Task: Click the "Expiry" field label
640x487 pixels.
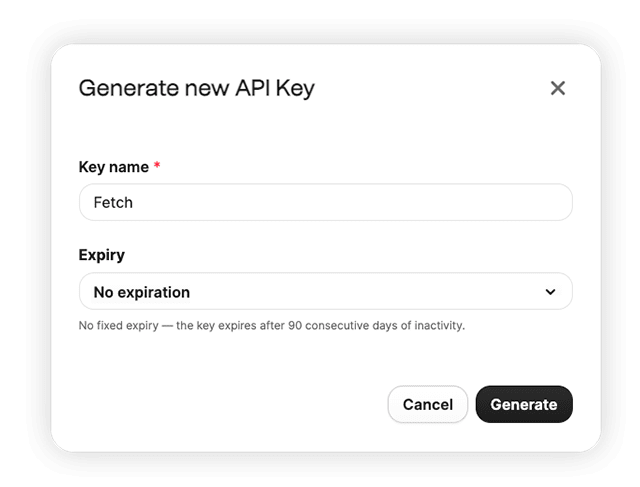Action: pyautogui.click(x=102, y=255)
